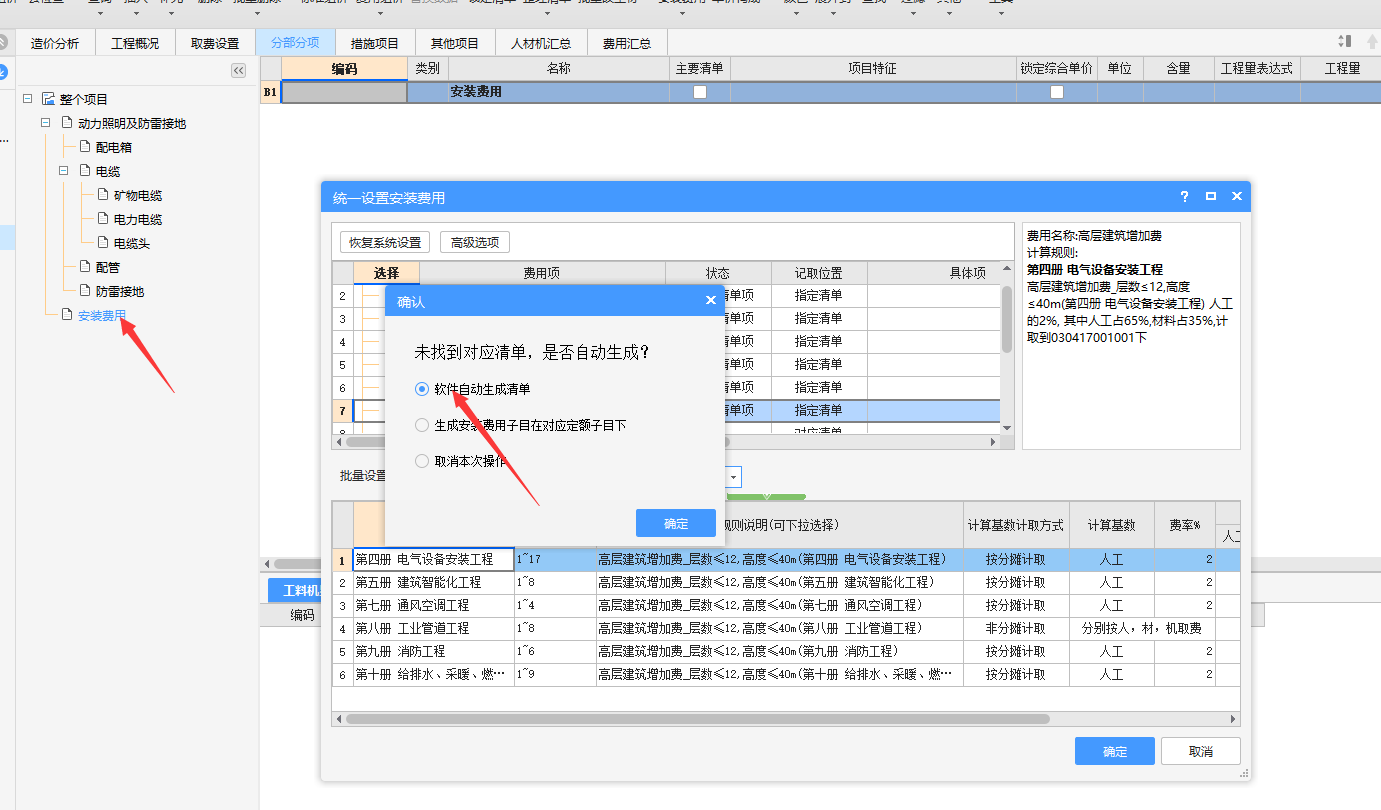The image size is (1381, 810).
Task: Click the fee table's scroll-up arrow
Action: pos(1007,269)
